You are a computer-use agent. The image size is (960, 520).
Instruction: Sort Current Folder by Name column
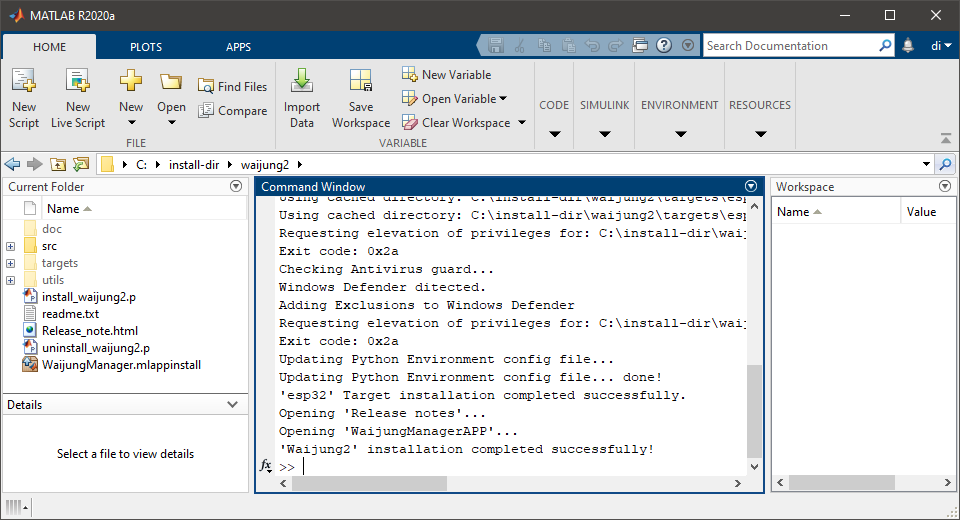69,209
